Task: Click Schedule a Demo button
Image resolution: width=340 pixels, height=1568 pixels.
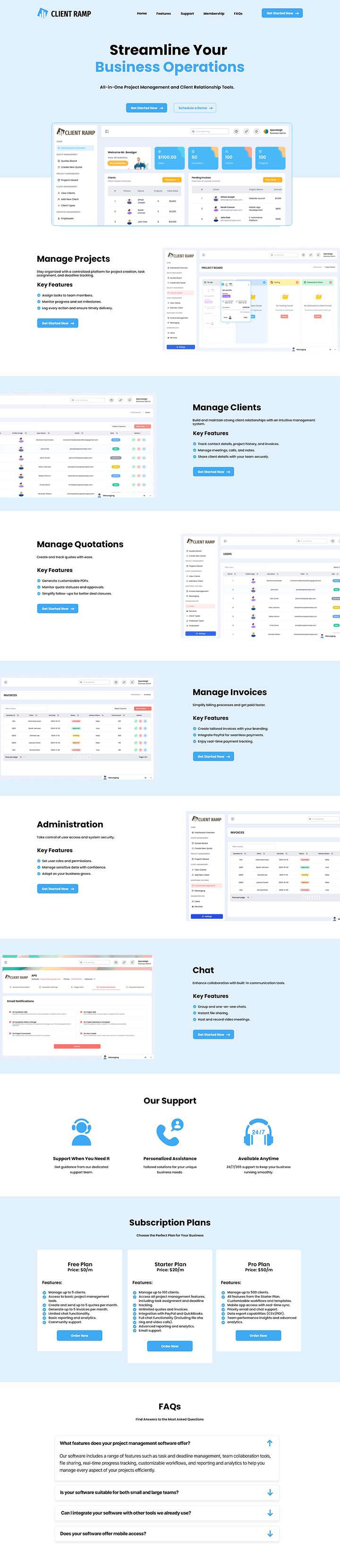Action: (x=195, y=108)
